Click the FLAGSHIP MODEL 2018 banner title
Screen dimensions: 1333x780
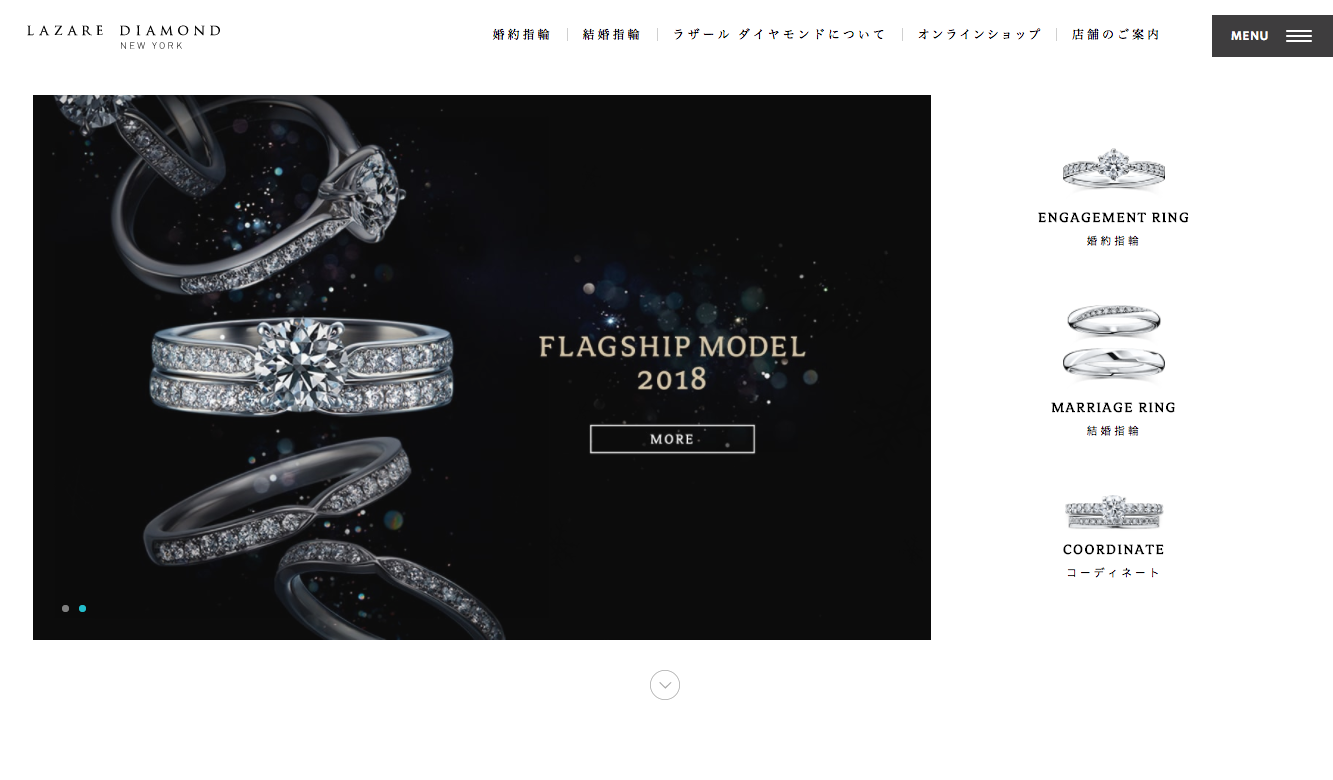[x=672, y=363]
